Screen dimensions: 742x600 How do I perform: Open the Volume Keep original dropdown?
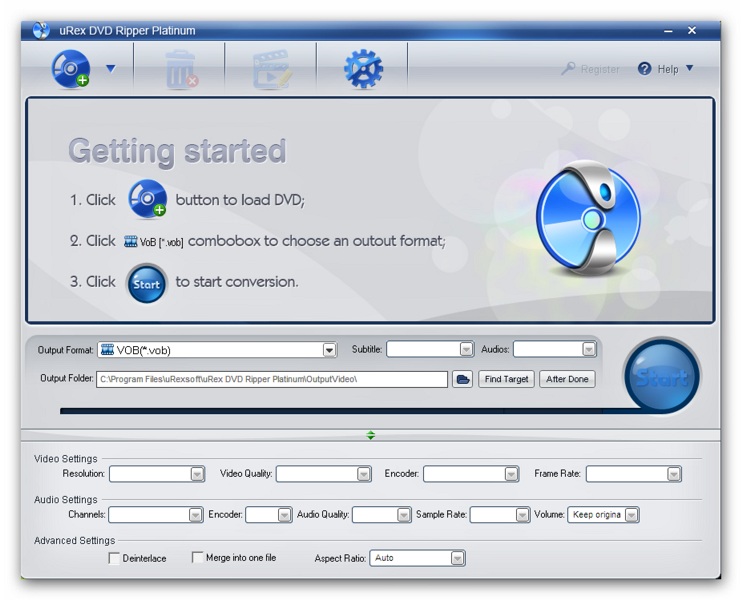coord(603,514)
